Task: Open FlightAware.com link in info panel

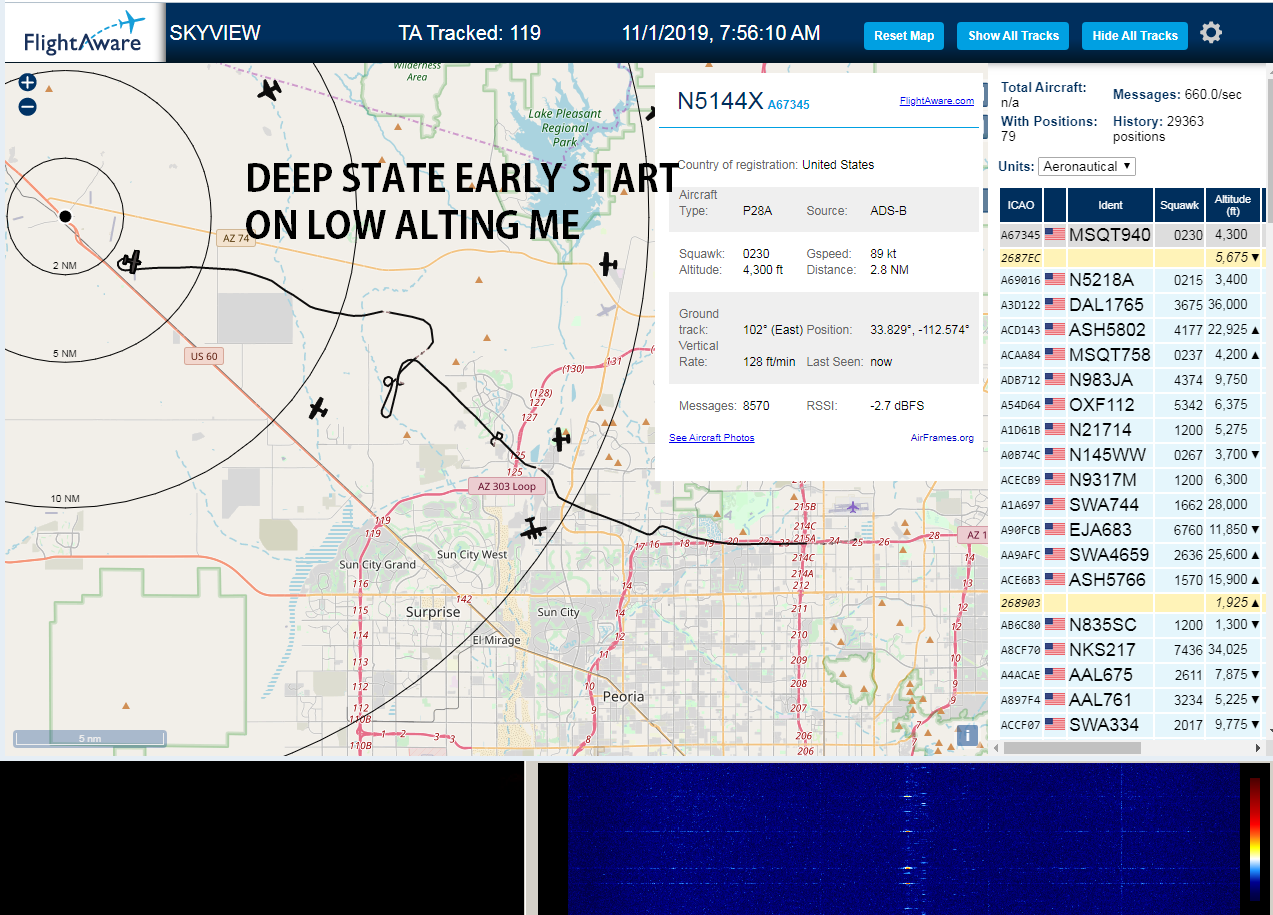Action: (x=936, y=101)
